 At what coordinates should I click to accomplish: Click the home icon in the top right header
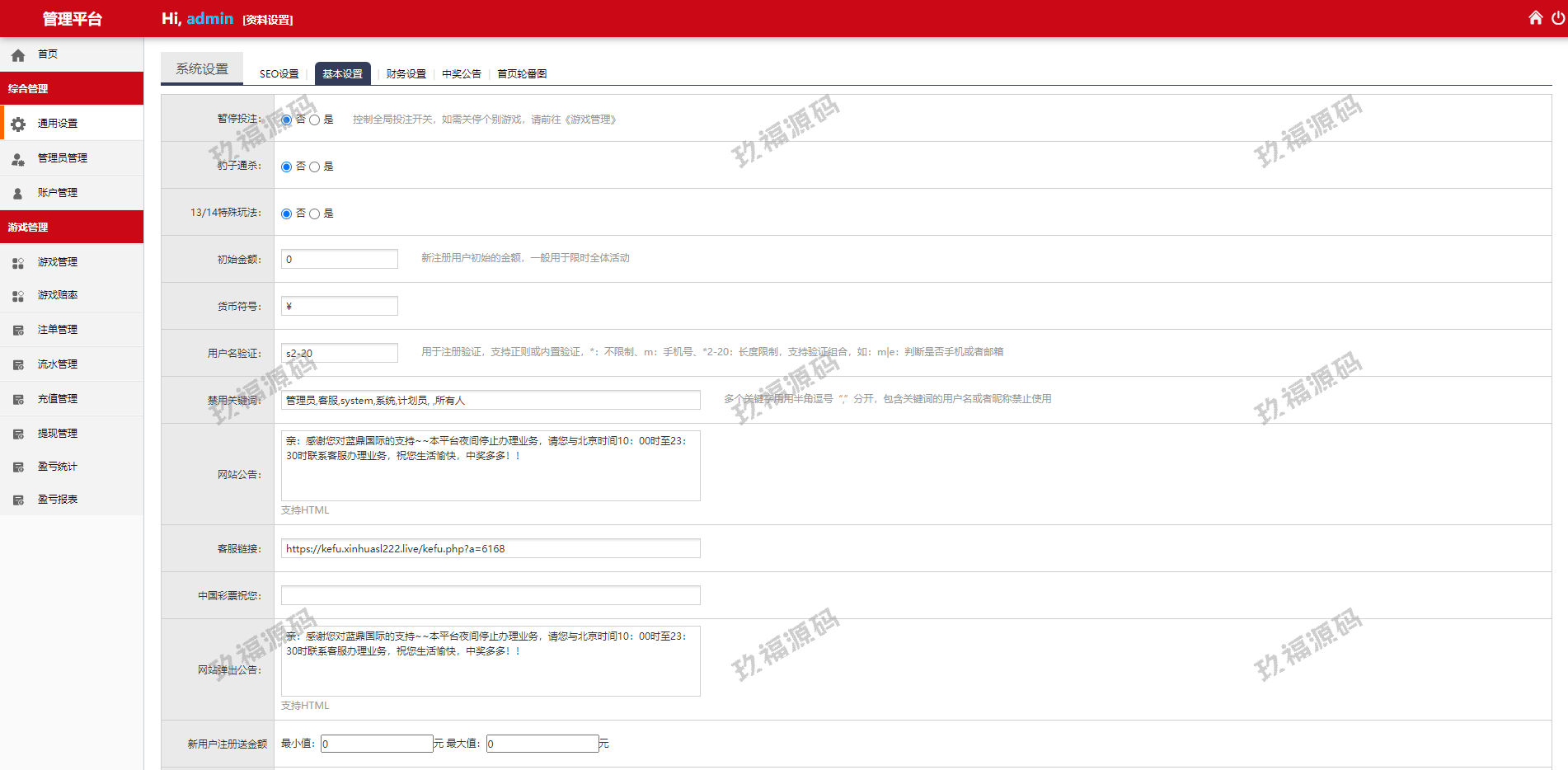1535,18
